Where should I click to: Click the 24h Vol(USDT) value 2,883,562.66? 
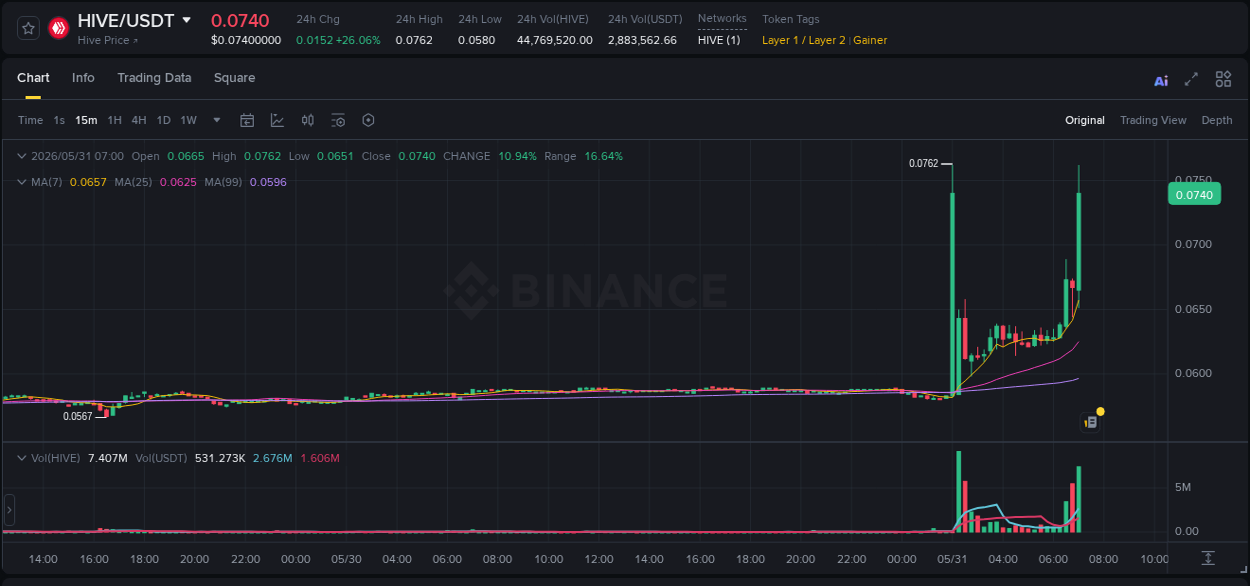point(642,40)
